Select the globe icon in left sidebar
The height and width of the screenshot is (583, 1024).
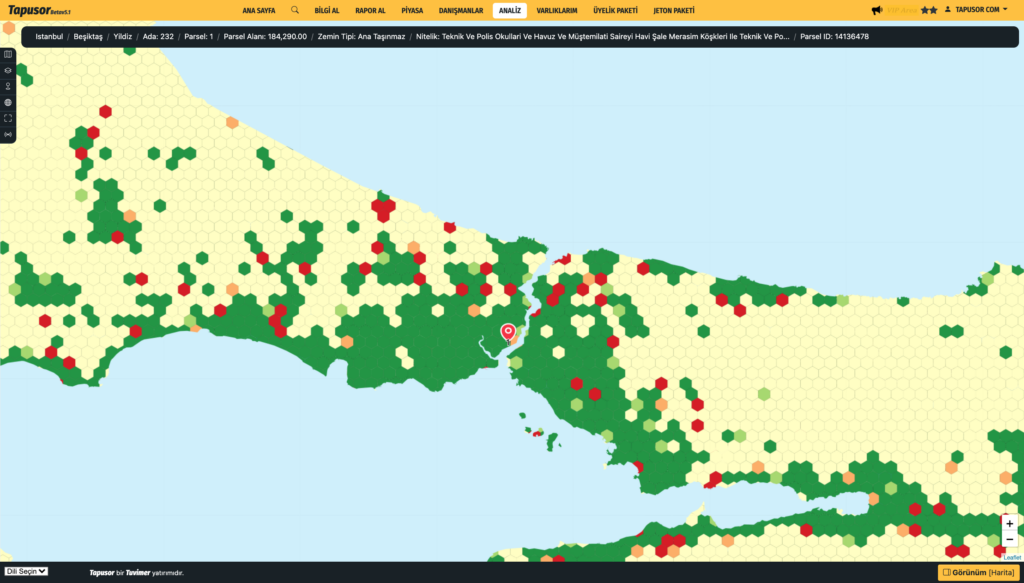(8, 102)
